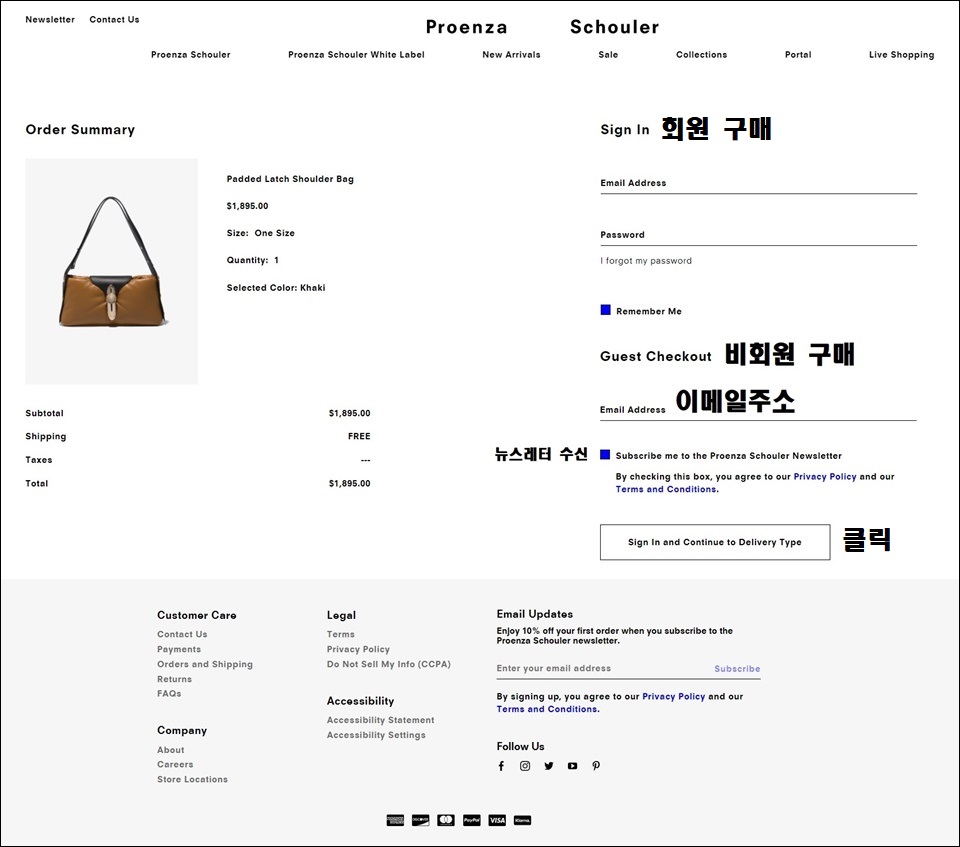
Task: Open the Returns footer link
Action: [x=174, y=679]
